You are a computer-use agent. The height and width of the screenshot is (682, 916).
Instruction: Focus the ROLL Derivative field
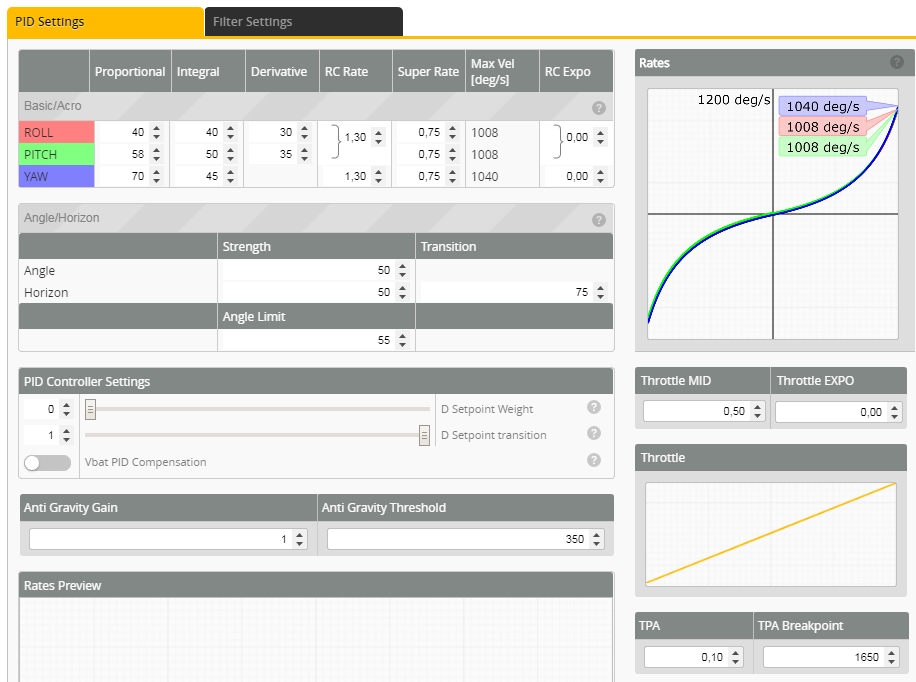click(x=280, y=133)
